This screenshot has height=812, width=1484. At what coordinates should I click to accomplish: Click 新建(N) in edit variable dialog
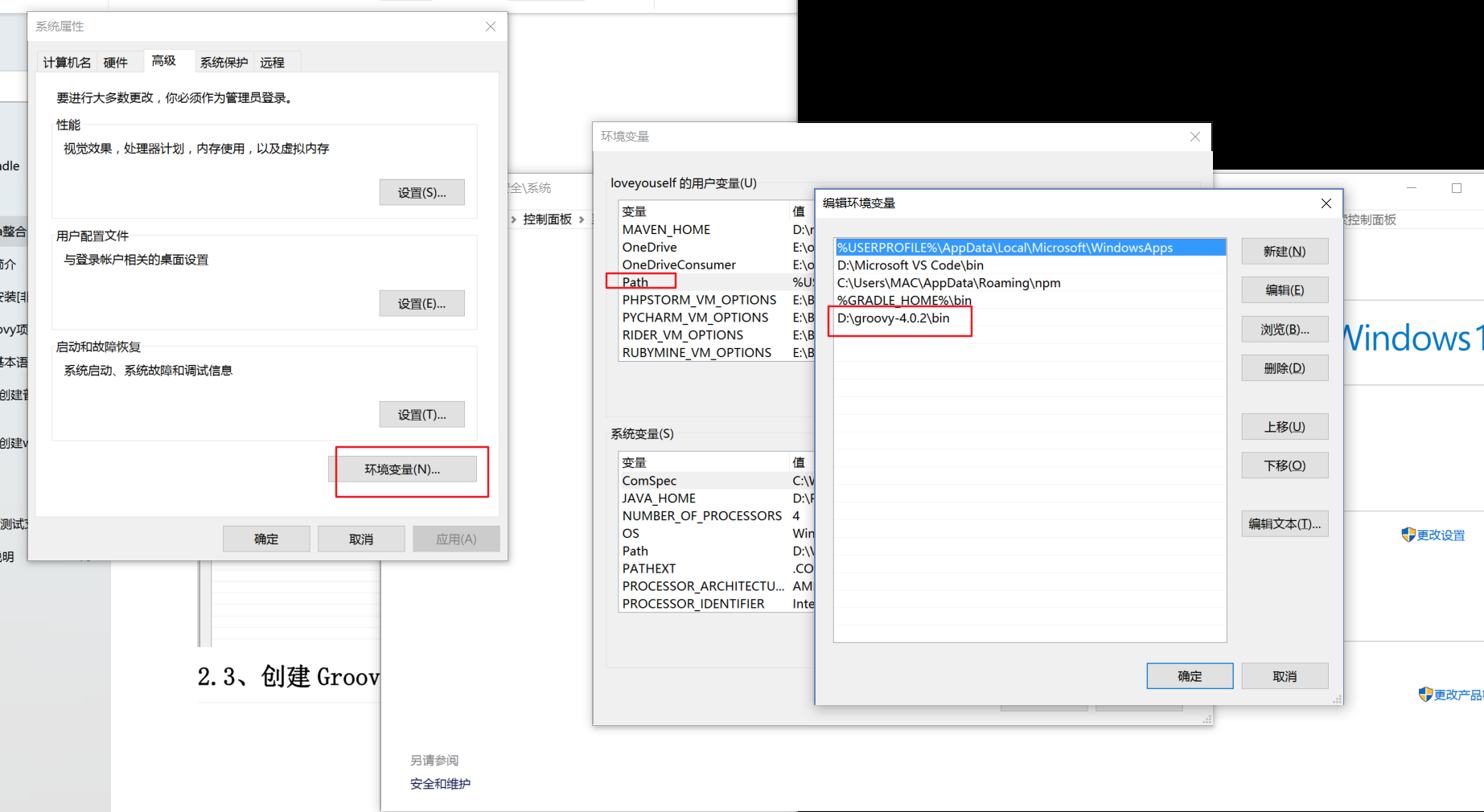1285,252
